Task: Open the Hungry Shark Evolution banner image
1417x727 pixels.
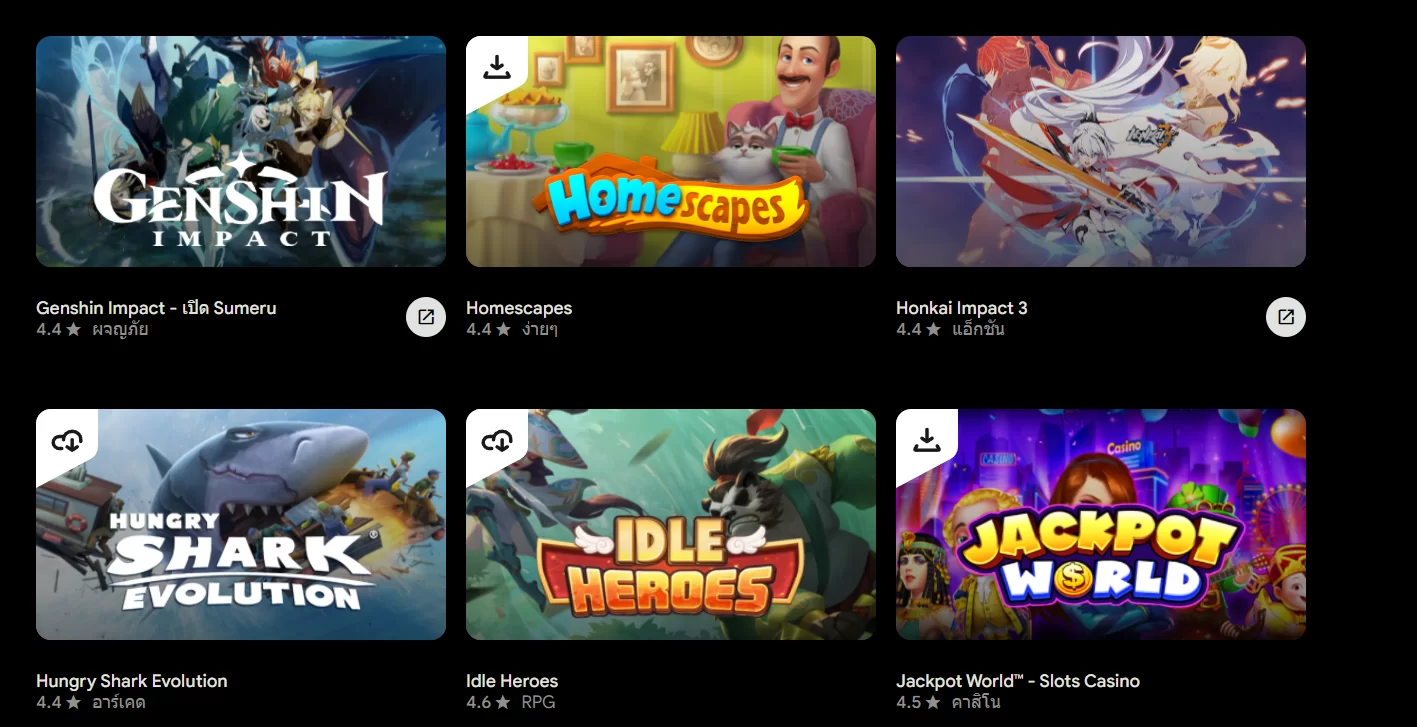Action: [x=241, y=525]
